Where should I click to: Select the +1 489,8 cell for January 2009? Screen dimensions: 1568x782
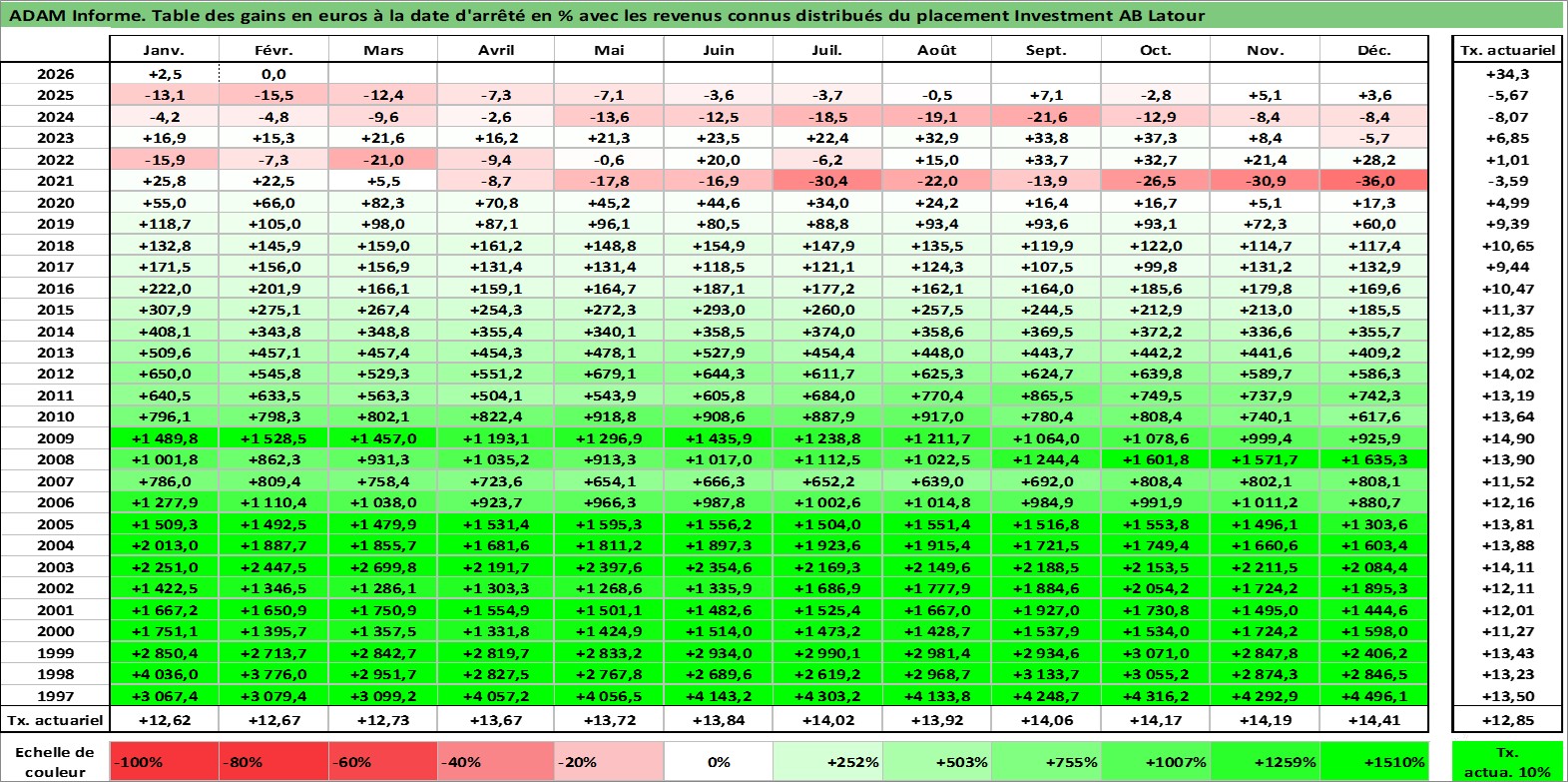(x=164, y=438)
